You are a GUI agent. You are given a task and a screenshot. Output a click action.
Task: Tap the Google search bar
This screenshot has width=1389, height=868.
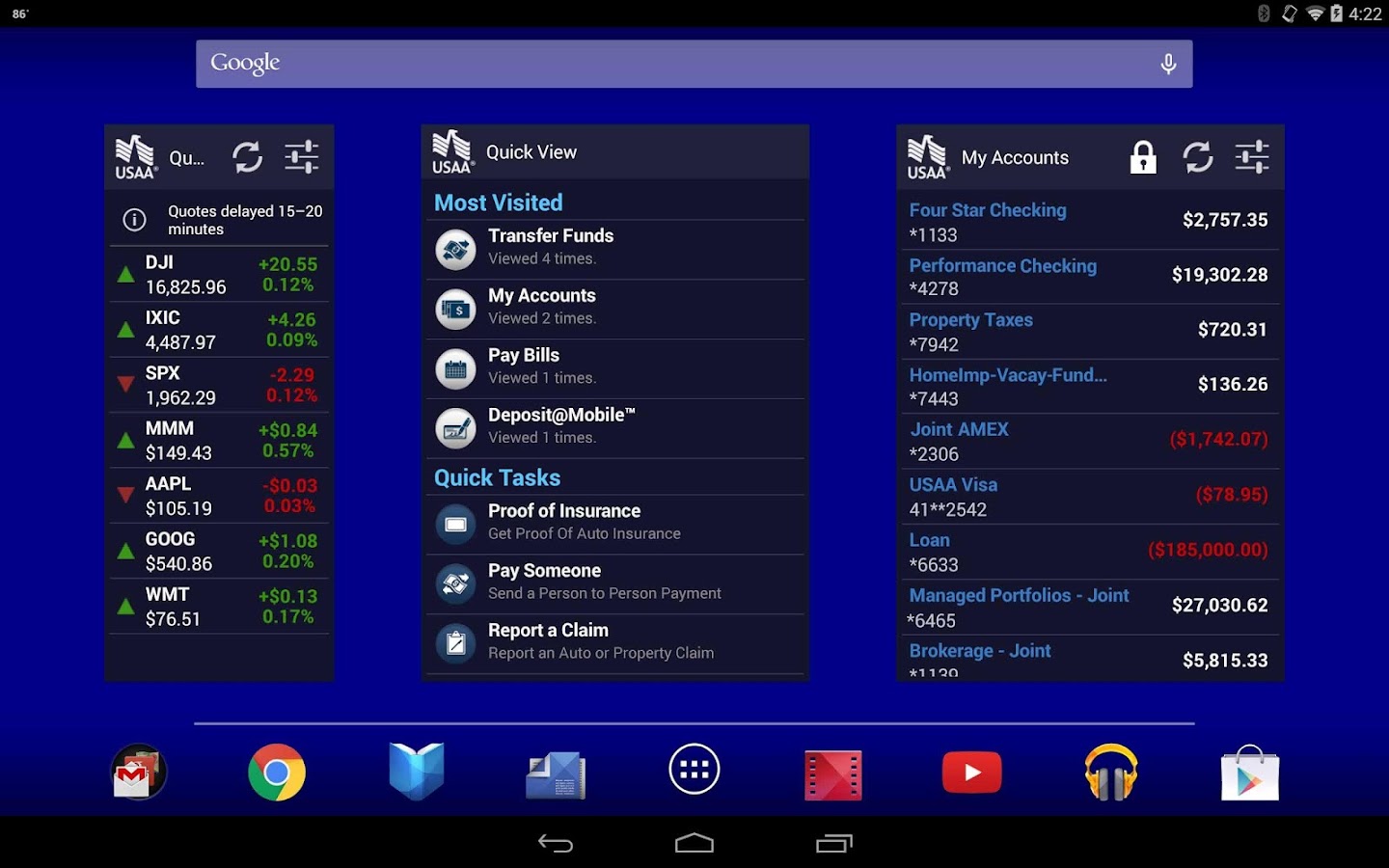point(694,64)
